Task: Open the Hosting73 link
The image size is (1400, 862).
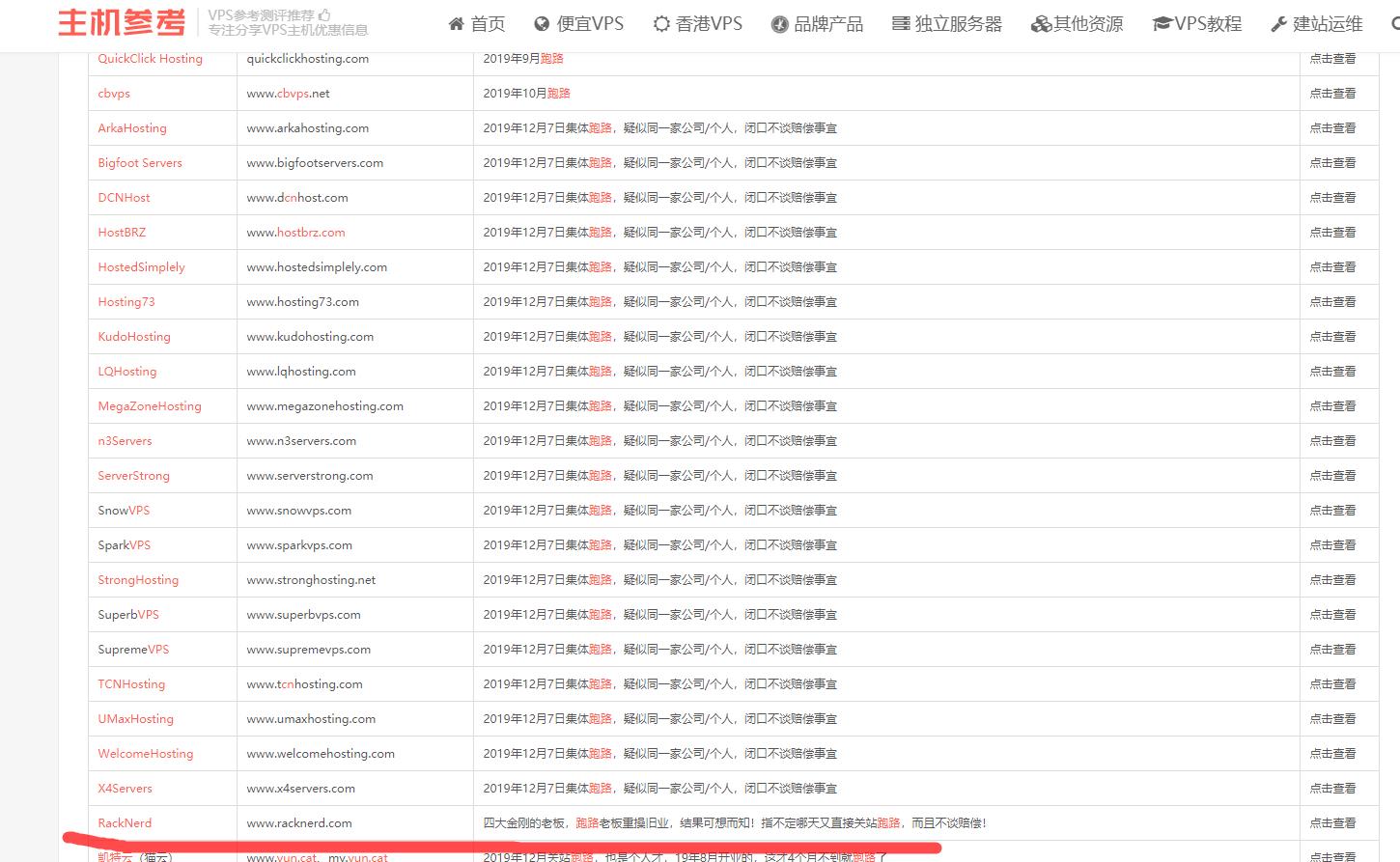Action: coord(126,302)
